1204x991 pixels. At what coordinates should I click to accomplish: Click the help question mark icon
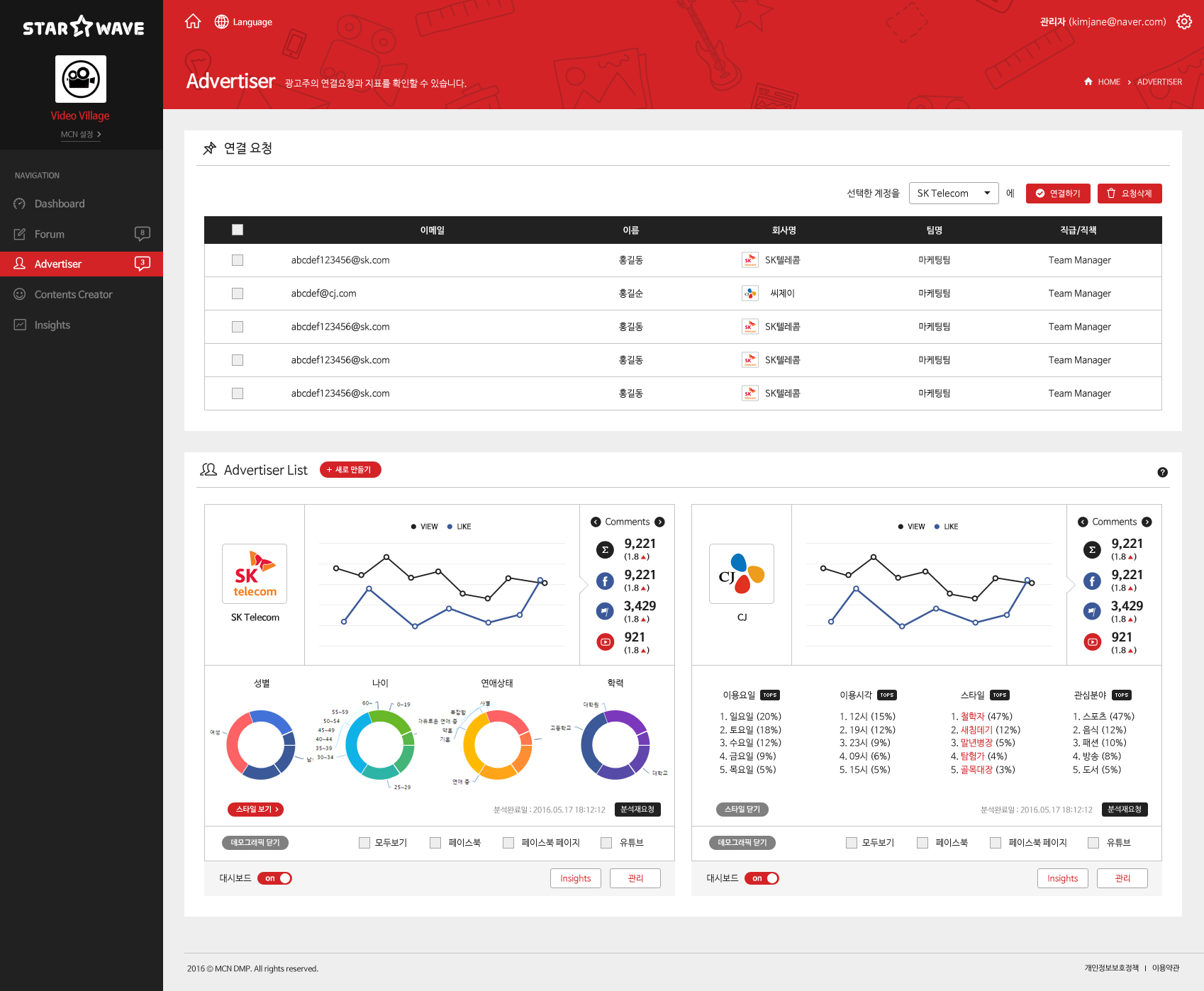tap(1162, 472)
